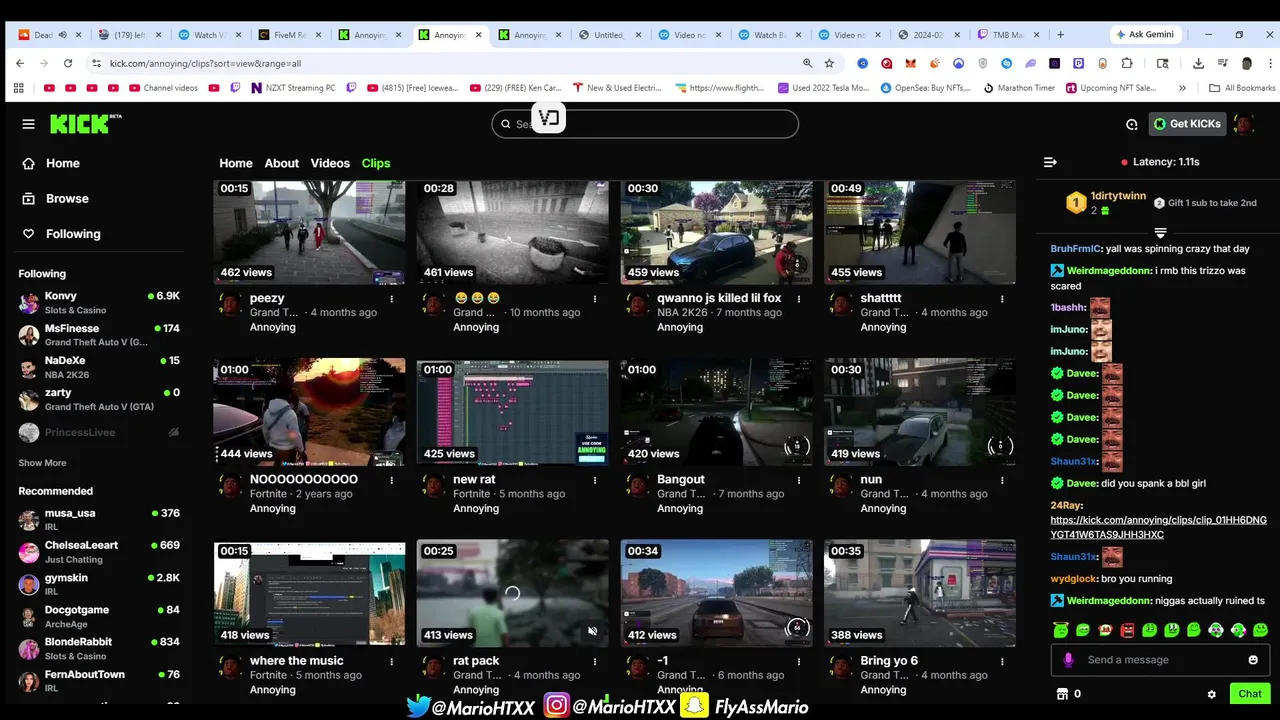Go to Home in the left sidebar
Viewport: 1280px width, 720px height.
coord(52,163)
